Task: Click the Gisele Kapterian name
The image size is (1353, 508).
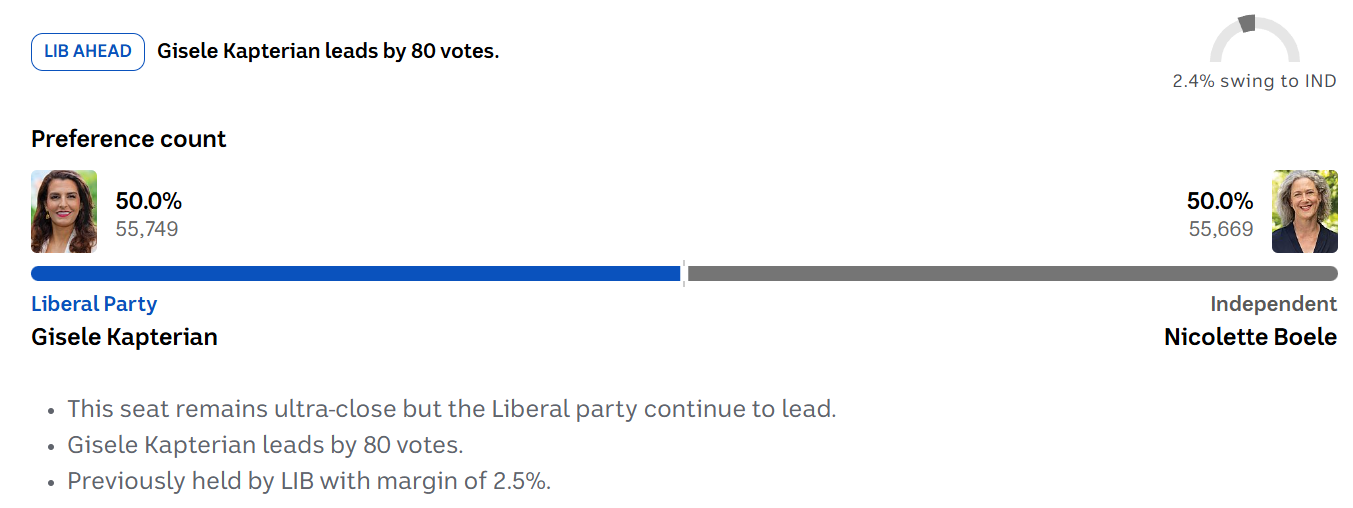Action: point(124,337)
